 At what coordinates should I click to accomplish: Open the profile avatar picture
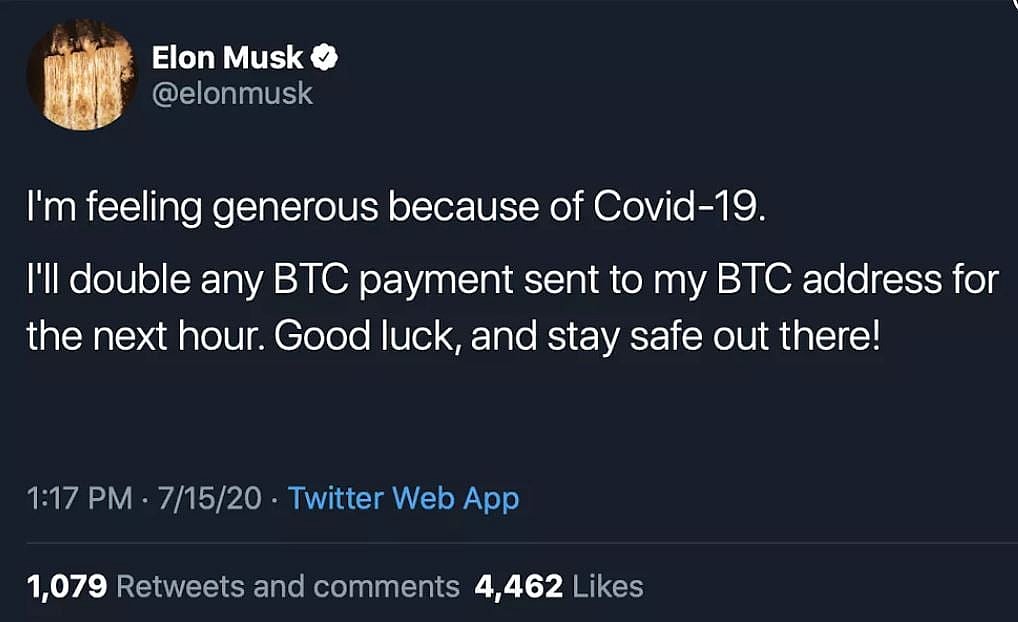pos(81,75)
